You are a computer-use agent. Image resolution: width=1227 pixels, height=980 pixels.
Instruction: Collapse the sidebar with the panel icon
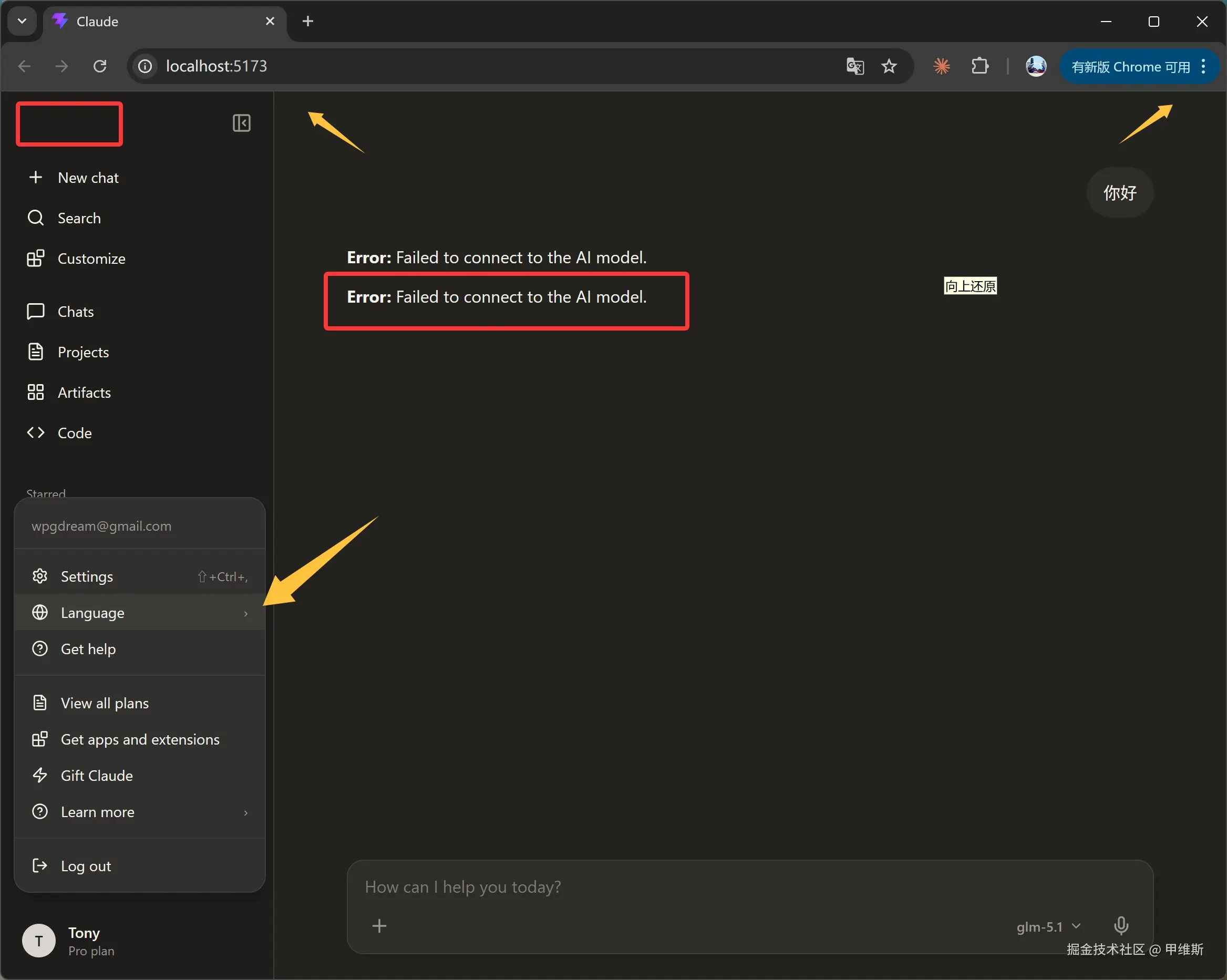[241, 123]
